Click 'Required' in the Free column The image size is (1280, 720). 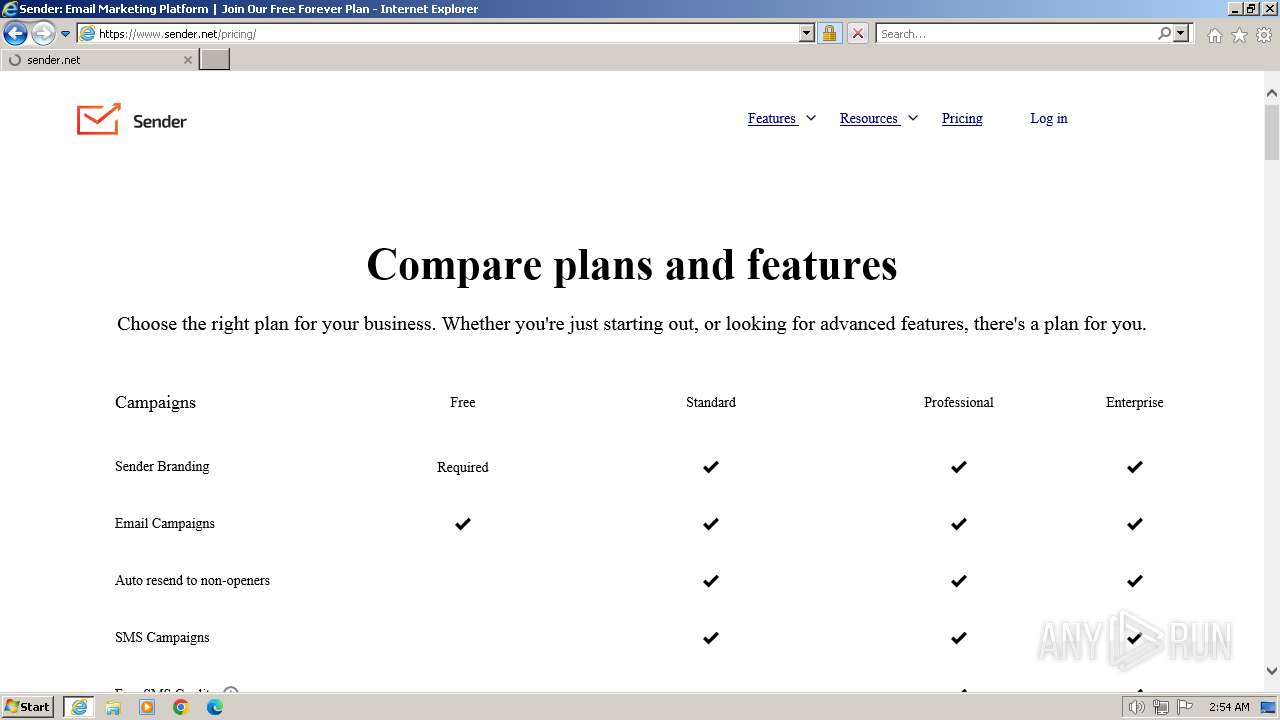[463, 467]
